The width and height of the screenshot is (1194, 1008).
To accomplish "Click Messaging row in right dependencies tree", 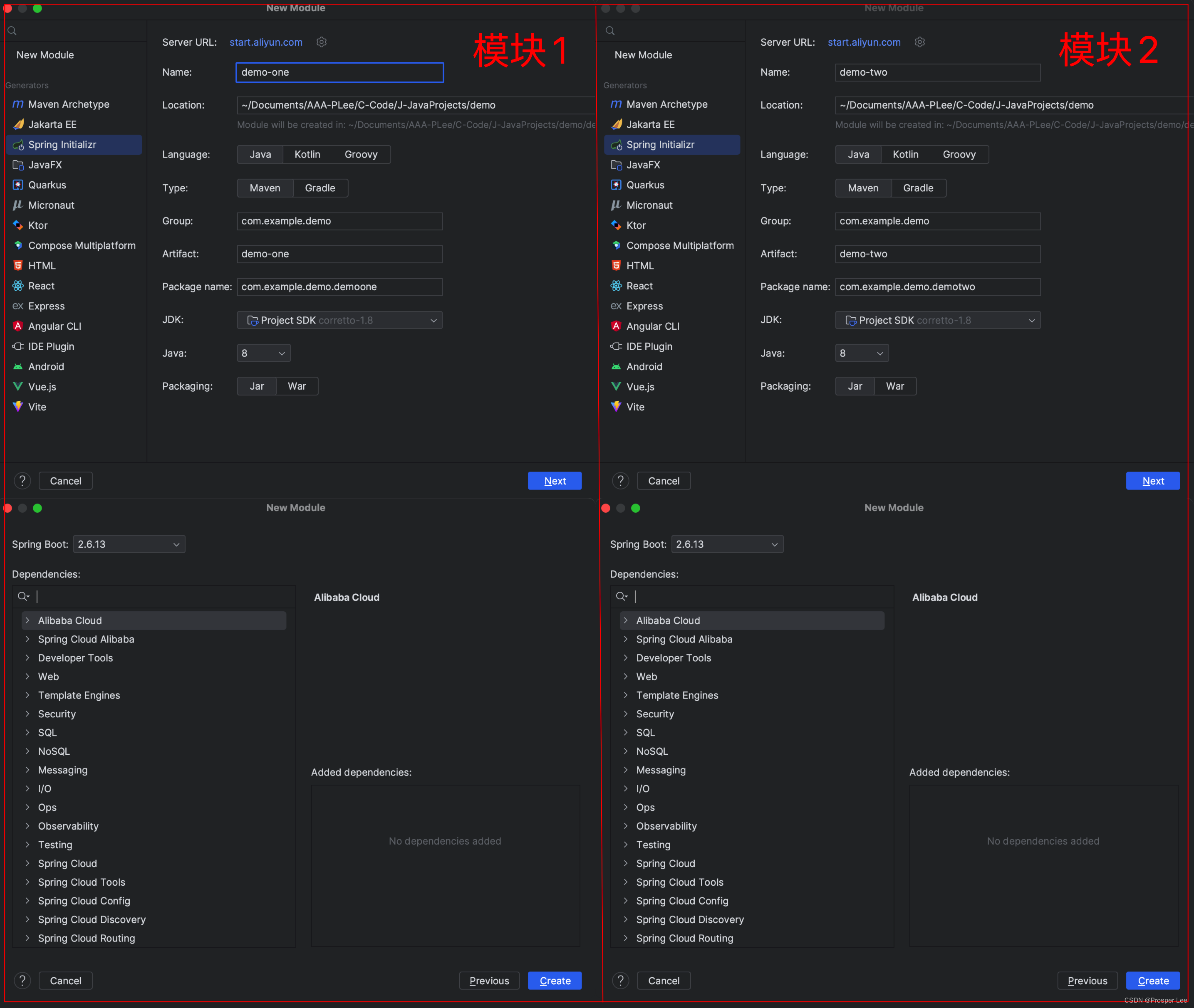I will point(752,770).
